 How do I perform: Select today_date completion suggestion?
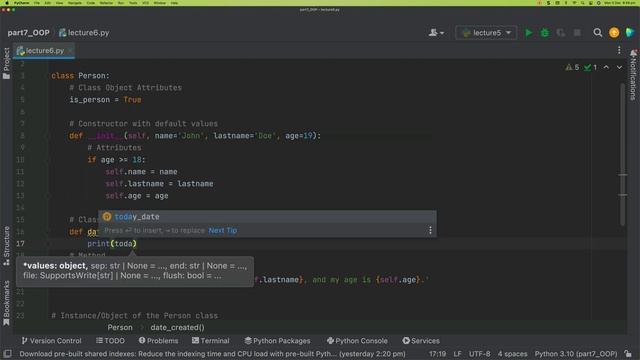click(x=267, y=217)
